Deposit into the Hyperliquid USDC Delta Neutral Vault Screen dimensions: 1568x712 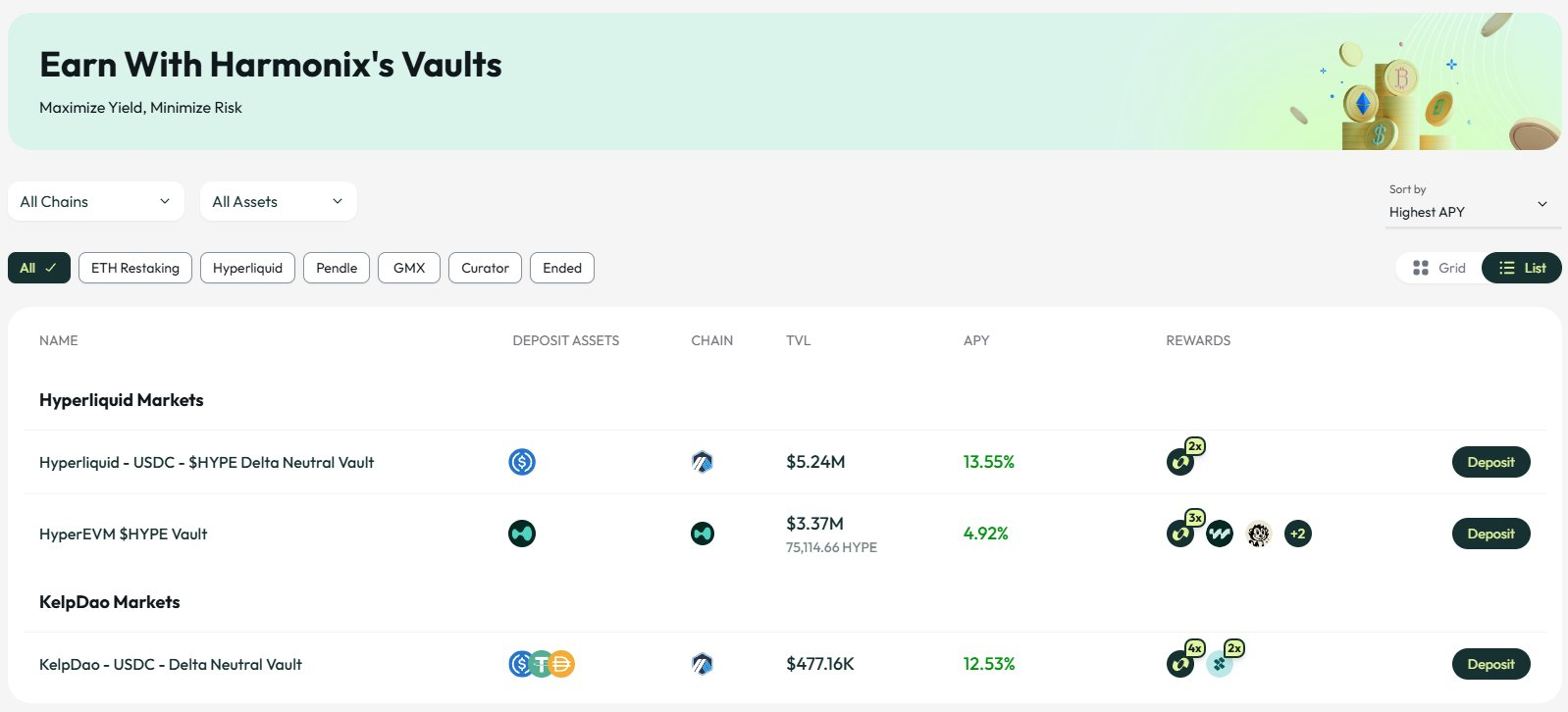1490,462
